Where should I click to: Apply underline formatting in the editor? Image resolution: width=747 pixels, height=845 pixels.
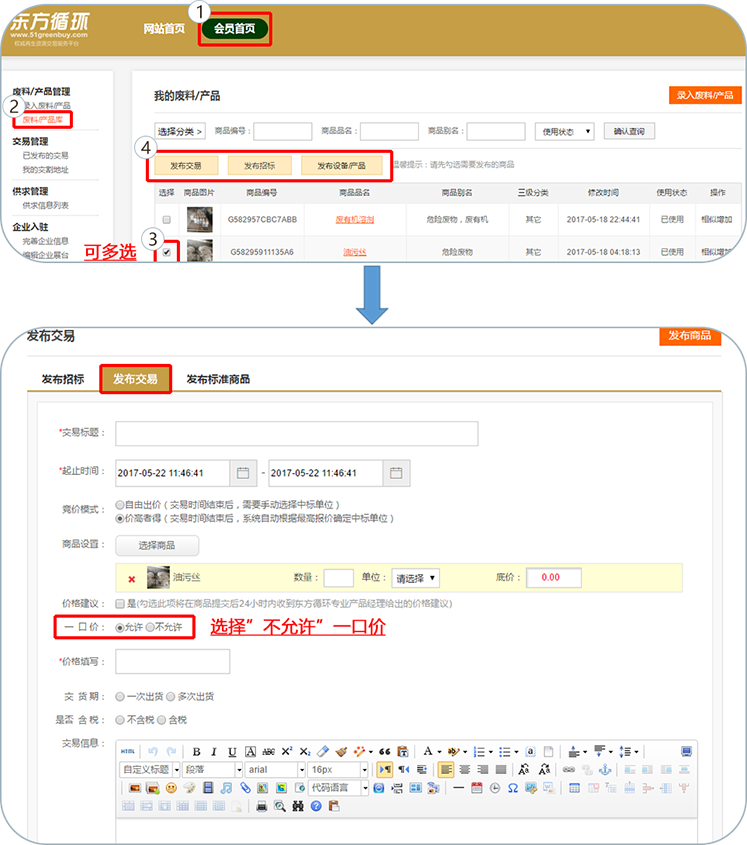pos(232,751)
